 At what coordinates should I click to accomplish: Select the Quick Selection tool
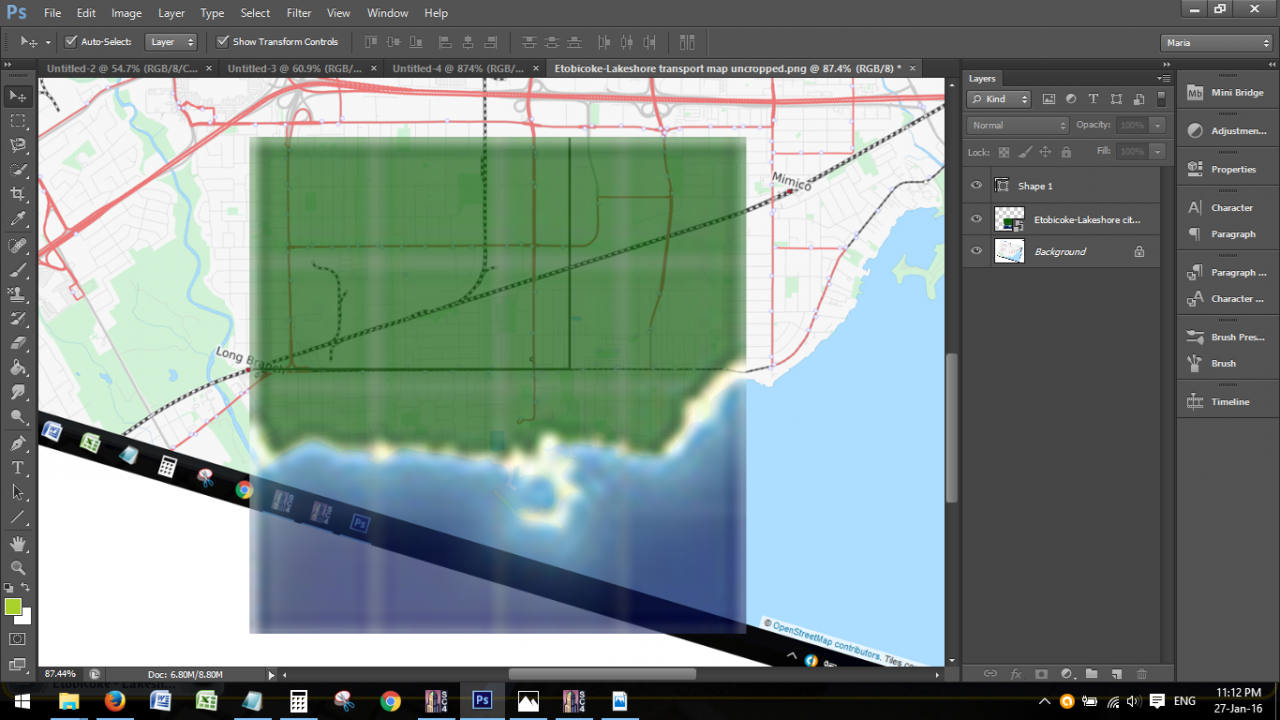click(18, 170)
